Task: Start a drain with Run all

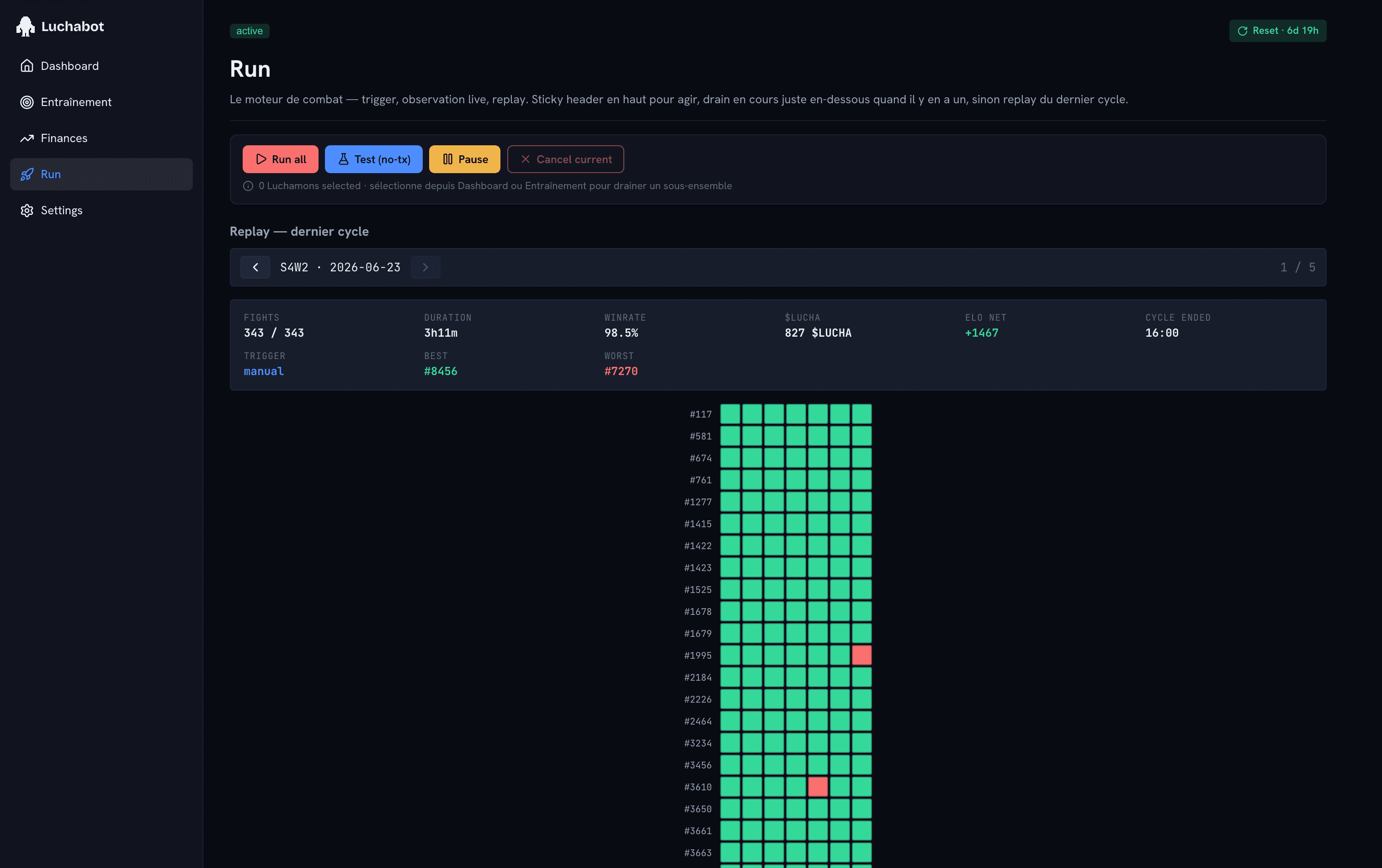Action: click(280, 159)
